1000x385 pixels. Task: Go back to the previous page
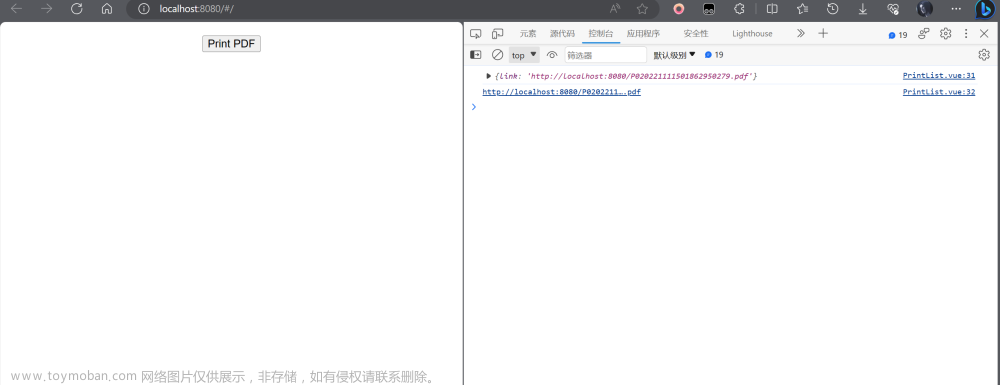tap(17, 9)
